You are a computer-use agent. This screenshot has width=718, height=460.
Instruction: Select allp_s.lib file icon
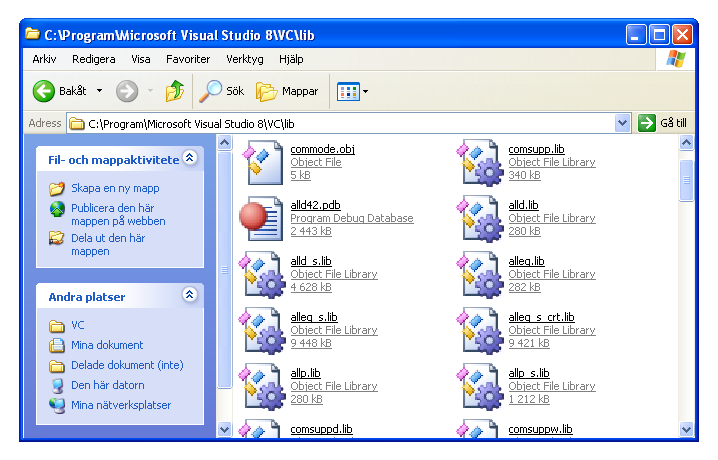481,386
